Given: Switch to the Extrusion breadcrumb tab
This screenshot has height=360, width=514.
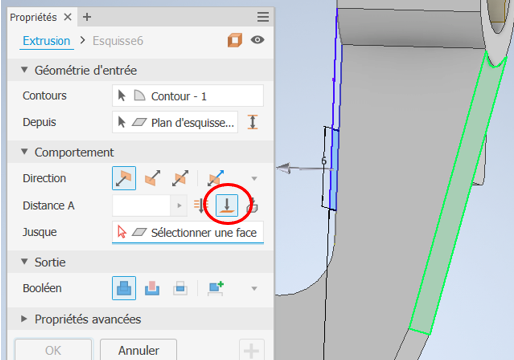Looking at the screenshot, I should 46,41.
